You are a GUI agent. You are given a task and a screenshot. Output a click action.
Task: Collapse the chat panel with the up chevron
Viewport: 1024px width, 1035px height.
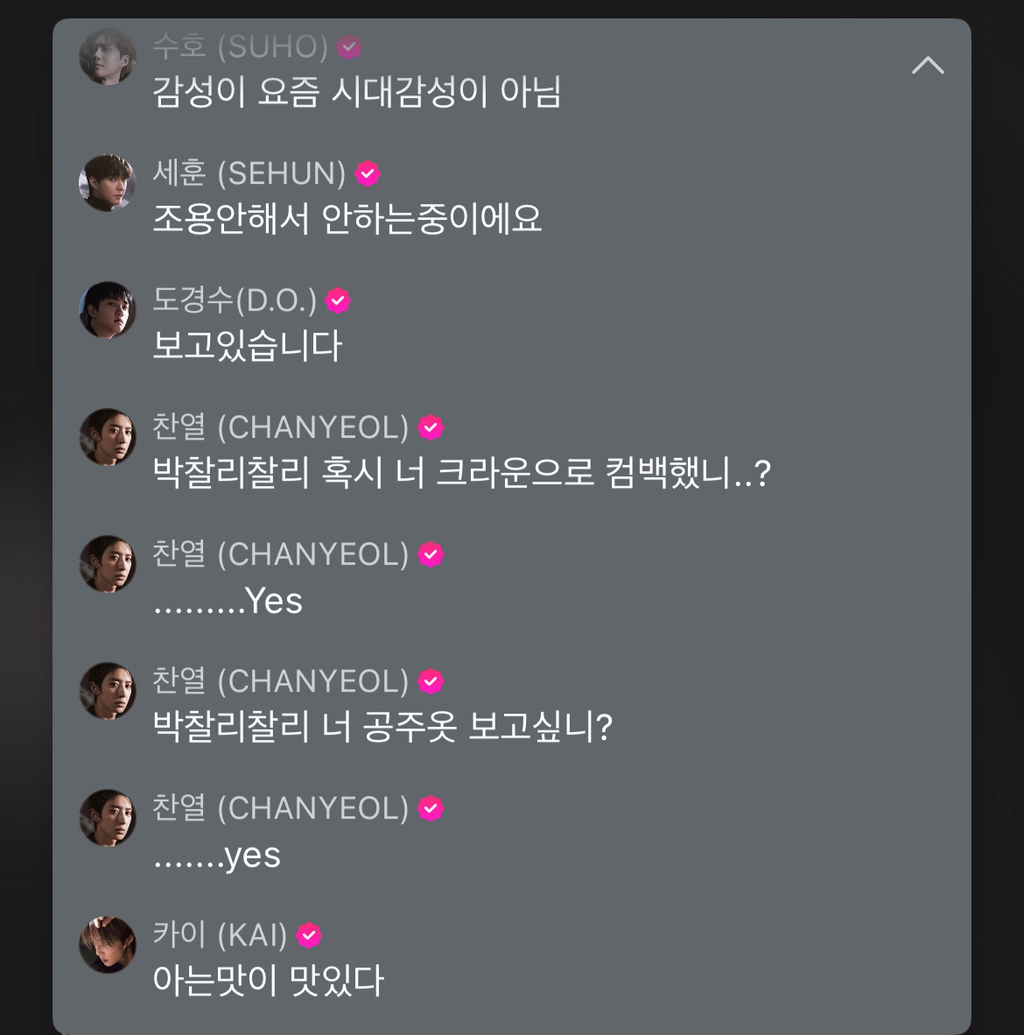click(928, 65)
